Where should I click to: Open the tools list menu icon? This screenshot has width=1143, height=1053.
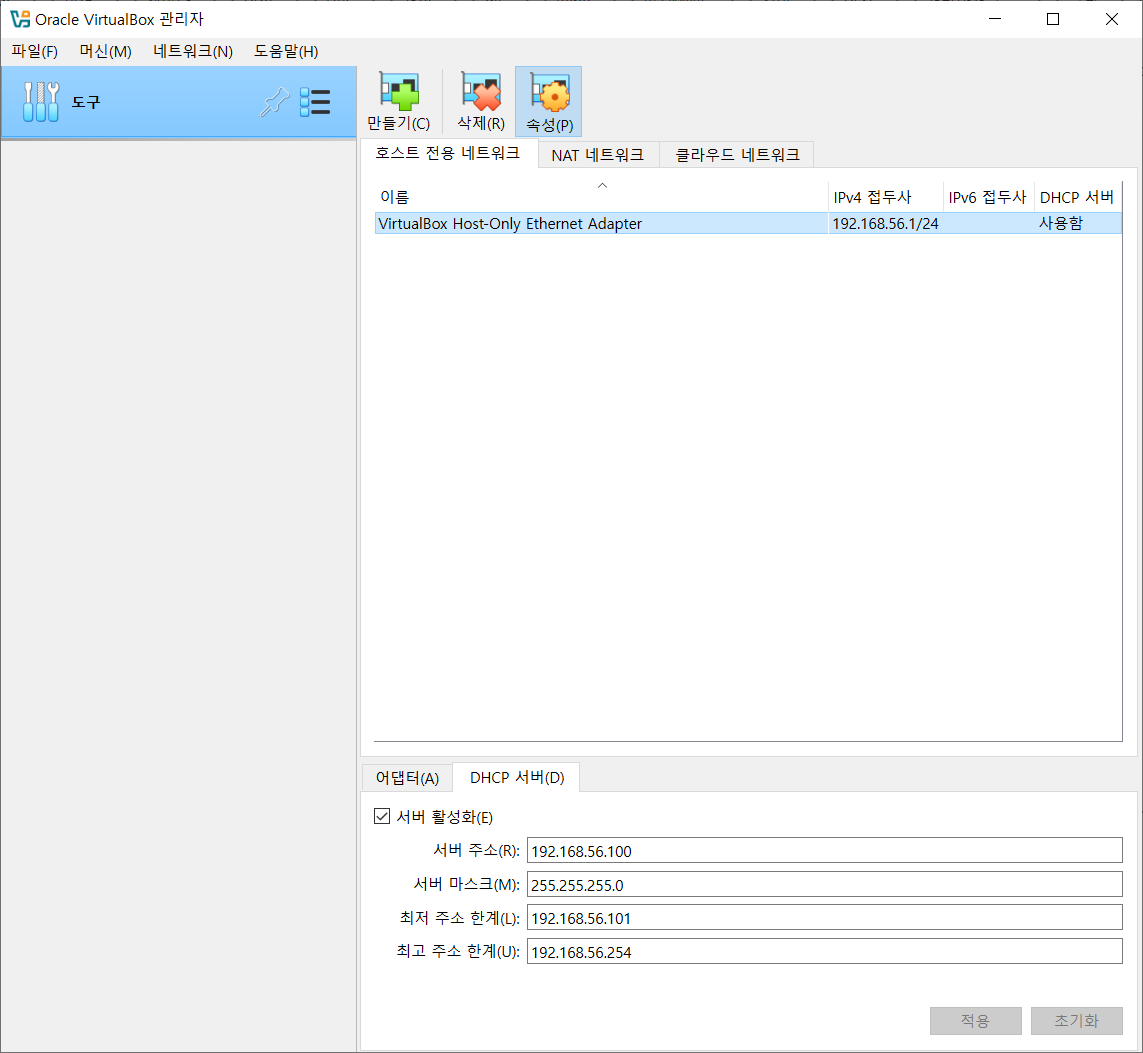point(315,102)
